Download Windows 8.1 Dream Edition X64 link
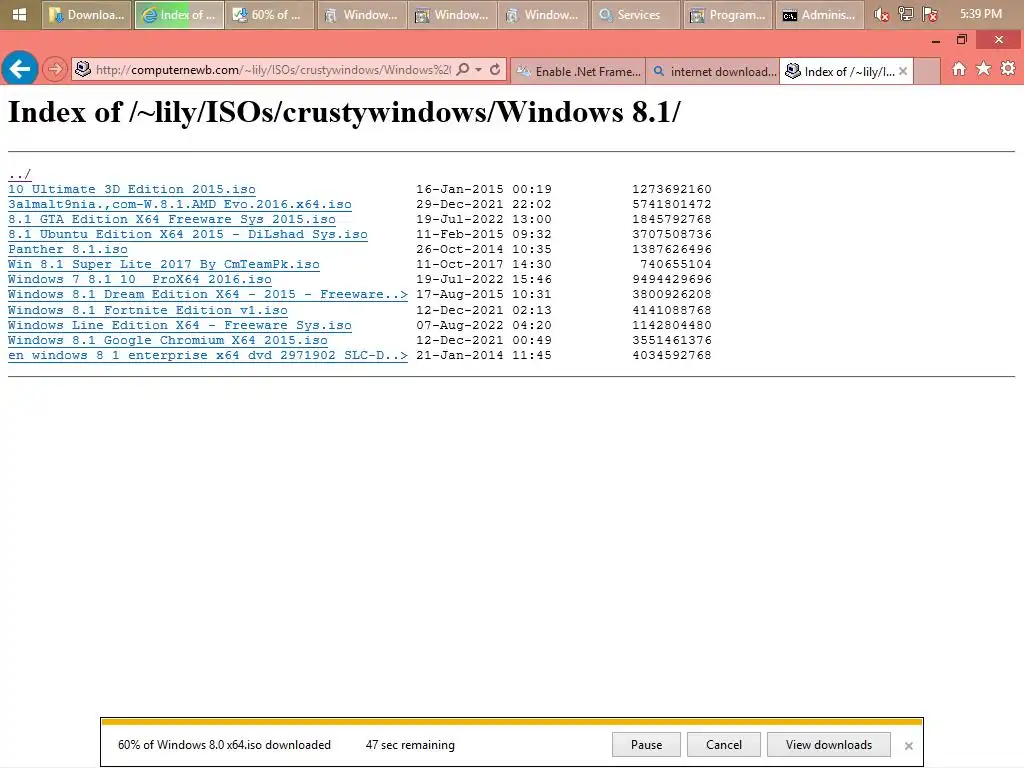Image resolution: width=1024 pixels, height=768 pixels. click(x=208, y=295)
